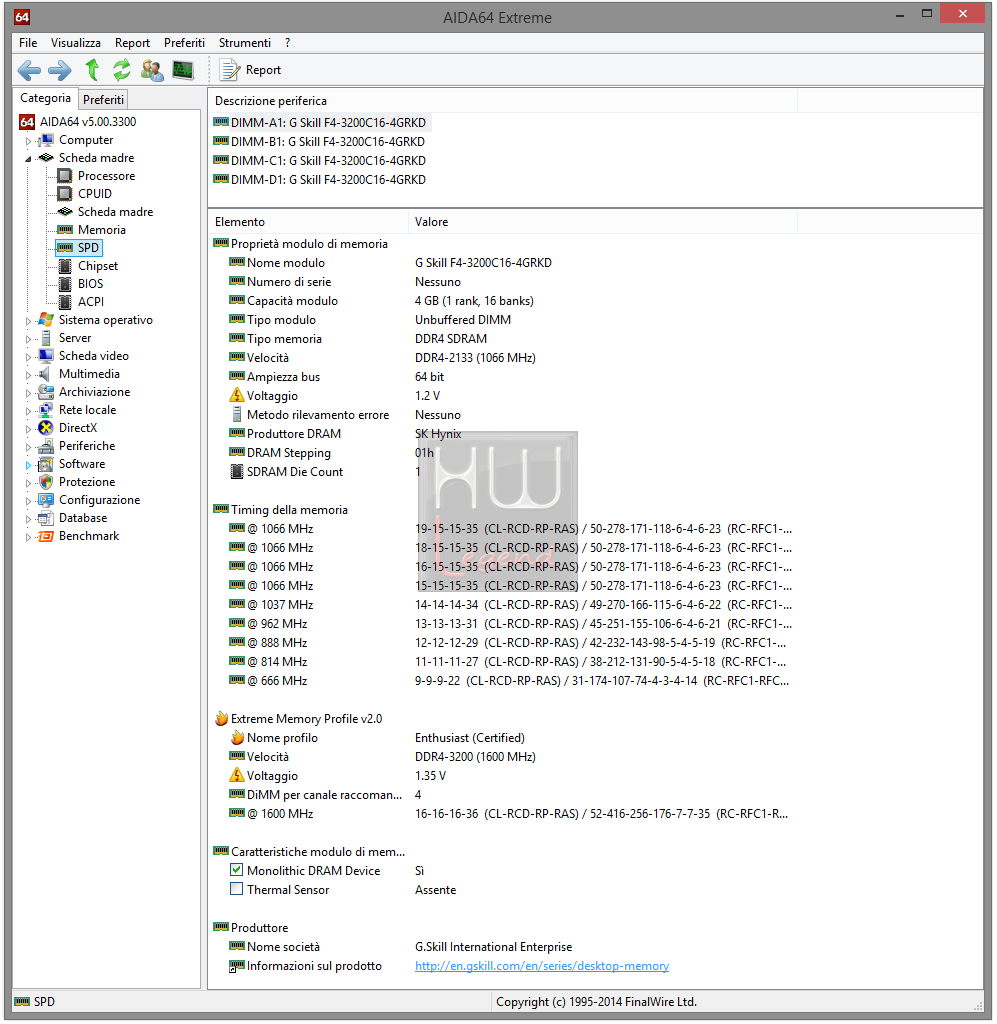Image resolution: width=997 pixels, height=1024 pixels.
Task: Refresh the page with green arrows icon
Action: point(121,69)
